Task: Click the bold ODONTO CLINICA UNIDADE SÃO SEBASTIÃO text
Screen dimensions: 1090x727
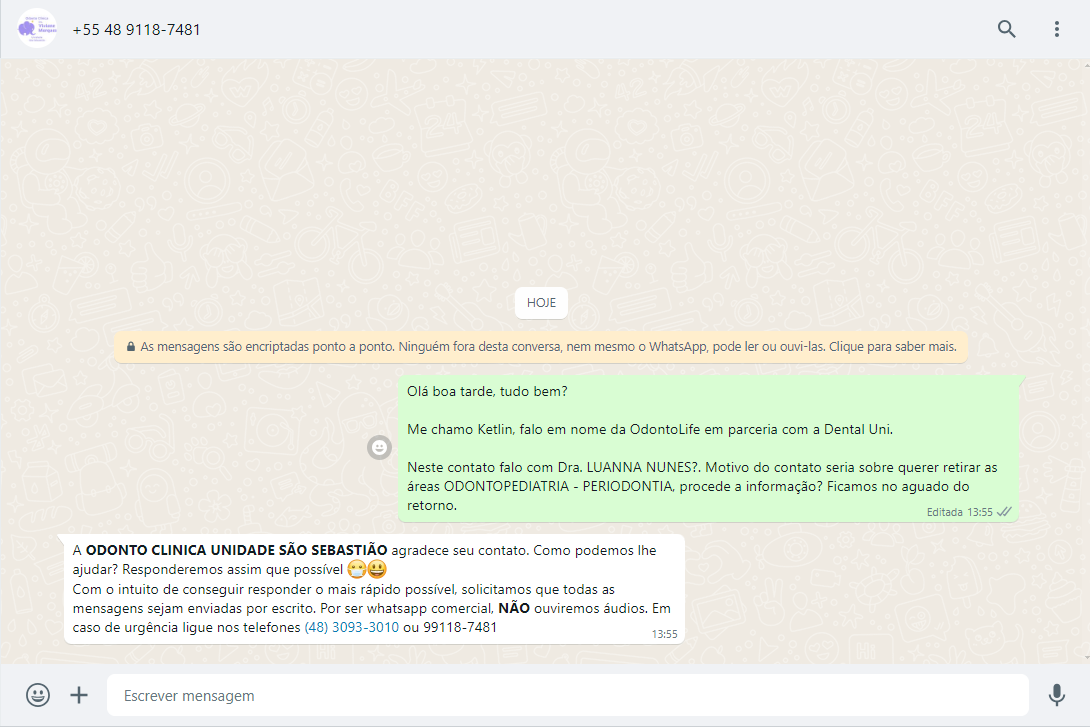Action: pyautogui.click(x=236, y=550)
